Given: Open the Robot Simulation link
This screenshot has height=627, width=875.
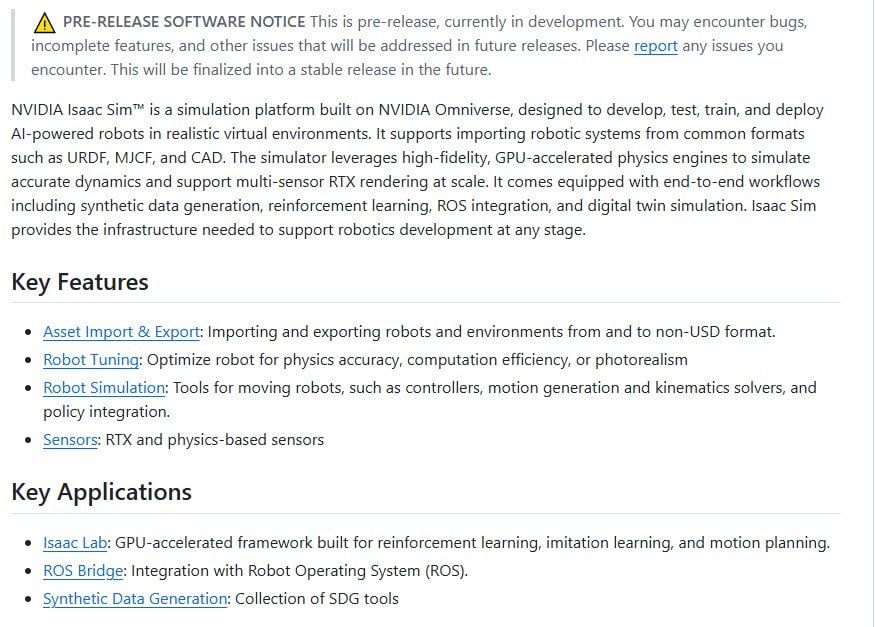Looking at the screenshot, I should click(104, 388).
